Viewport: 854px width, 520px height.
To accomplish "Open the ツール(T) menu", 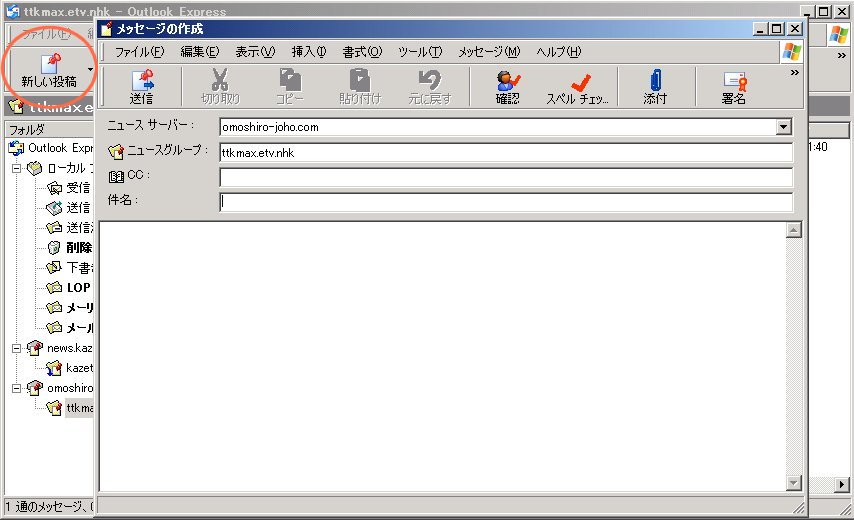I will (x=420, y=52).
